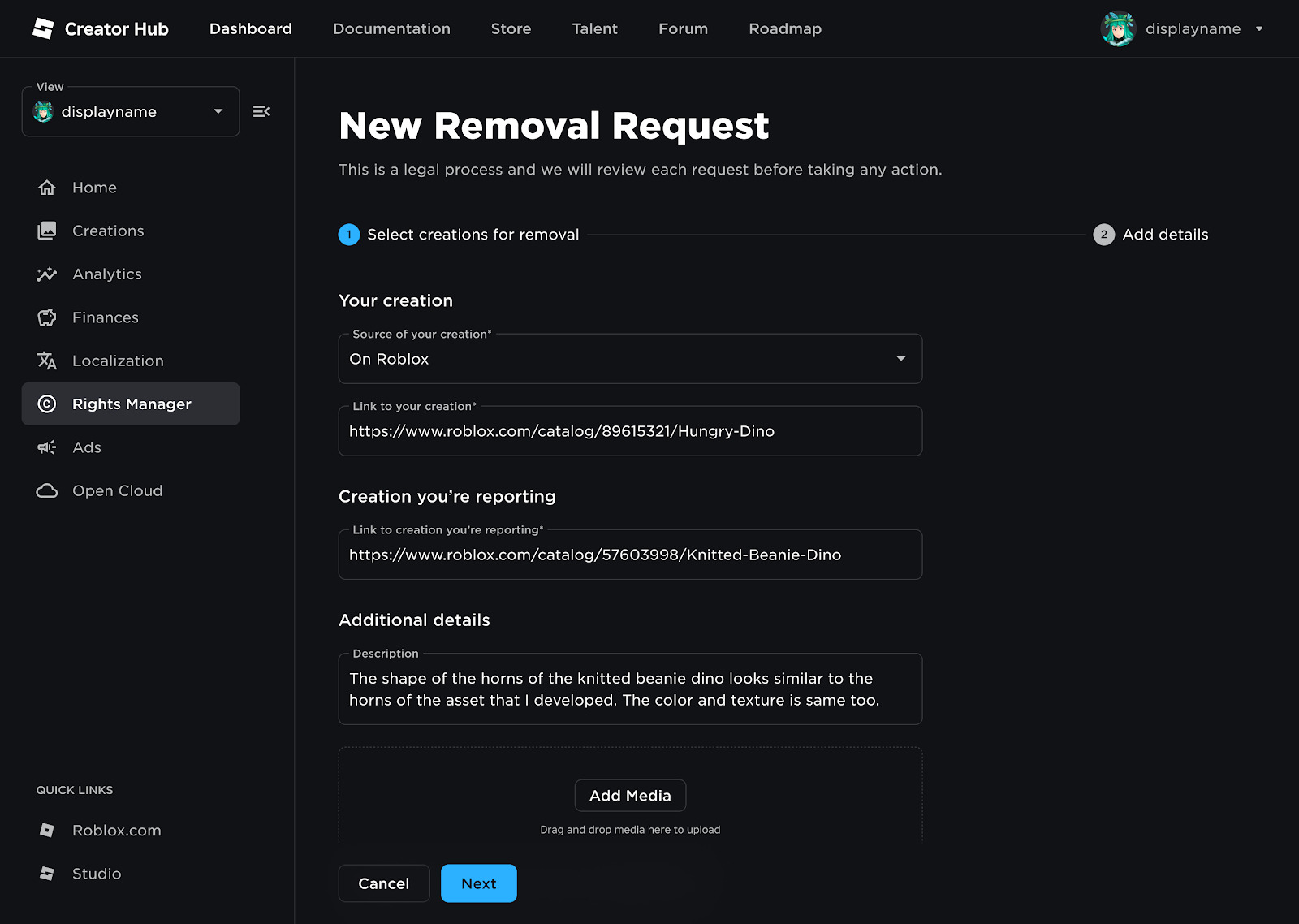Screen dimensions: 1299x924
Task: Go to the Documentation tab
Action: click(391, 28)
